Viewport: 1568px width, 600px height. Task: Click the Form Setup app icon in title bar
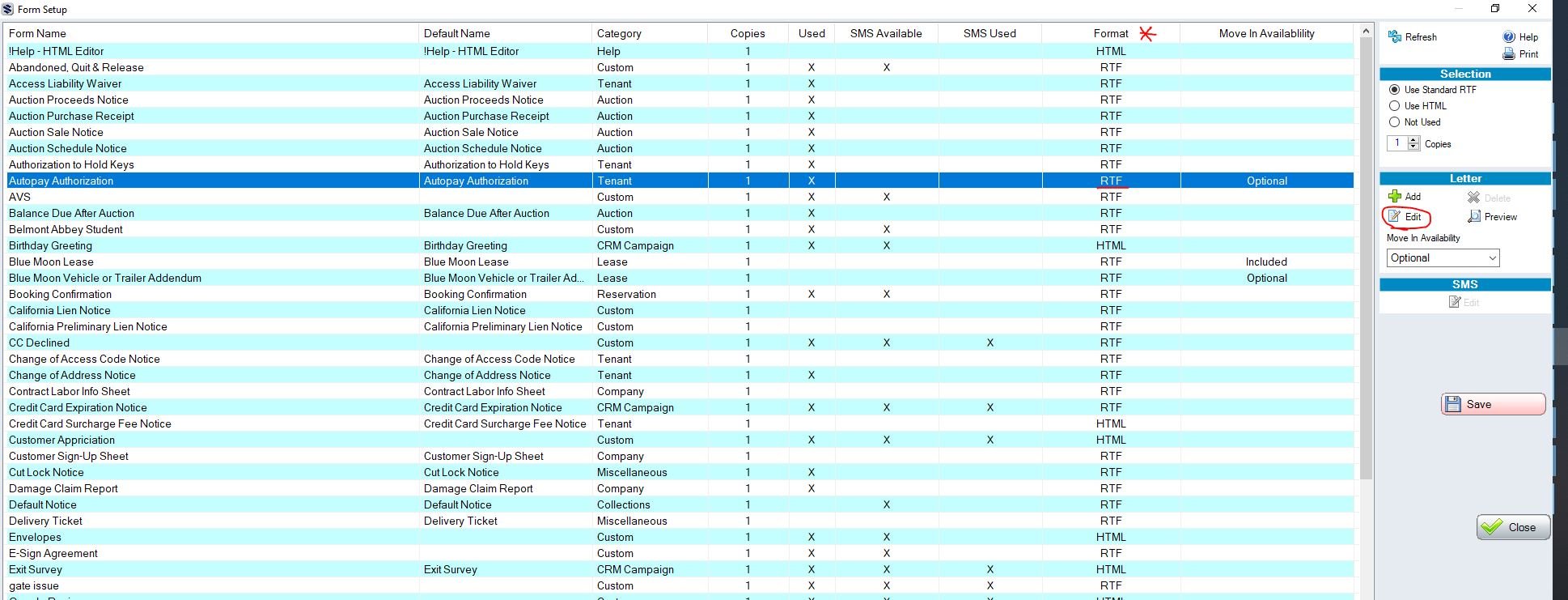8,9
